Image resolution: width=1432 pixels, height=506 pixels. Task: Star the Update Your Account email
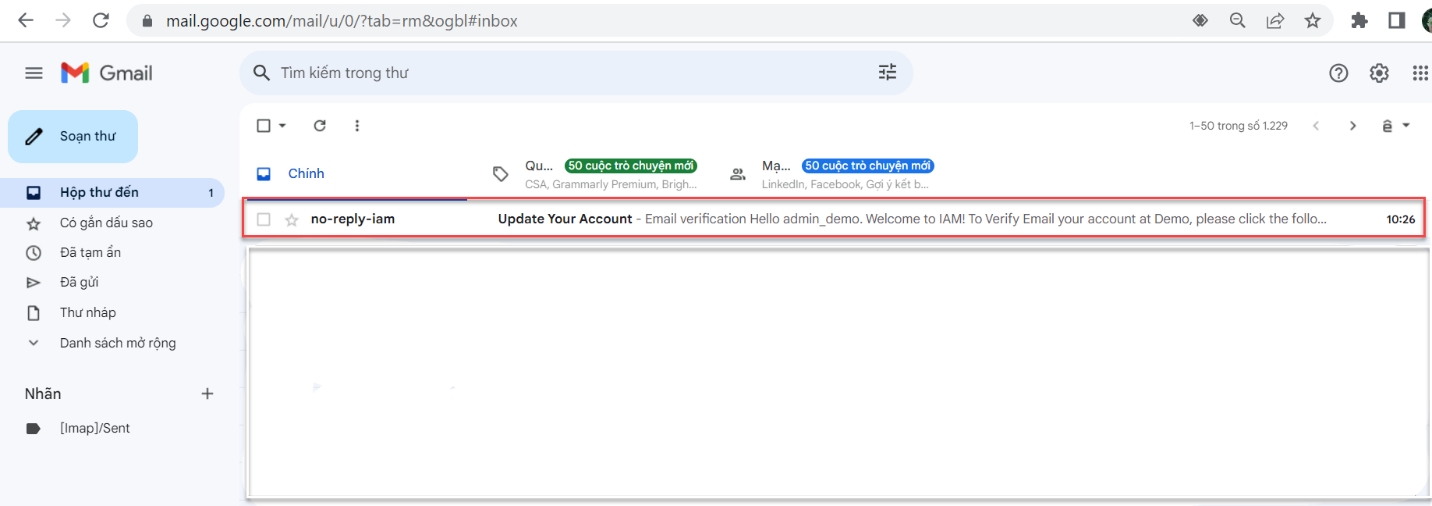[x=292, y=219]
